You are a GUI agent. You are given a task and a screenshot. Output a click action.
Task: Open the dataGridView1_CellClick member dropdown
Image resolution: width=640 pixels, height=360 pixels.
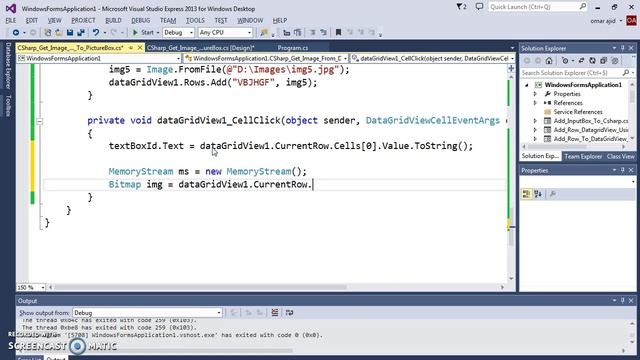coord(433,58)
